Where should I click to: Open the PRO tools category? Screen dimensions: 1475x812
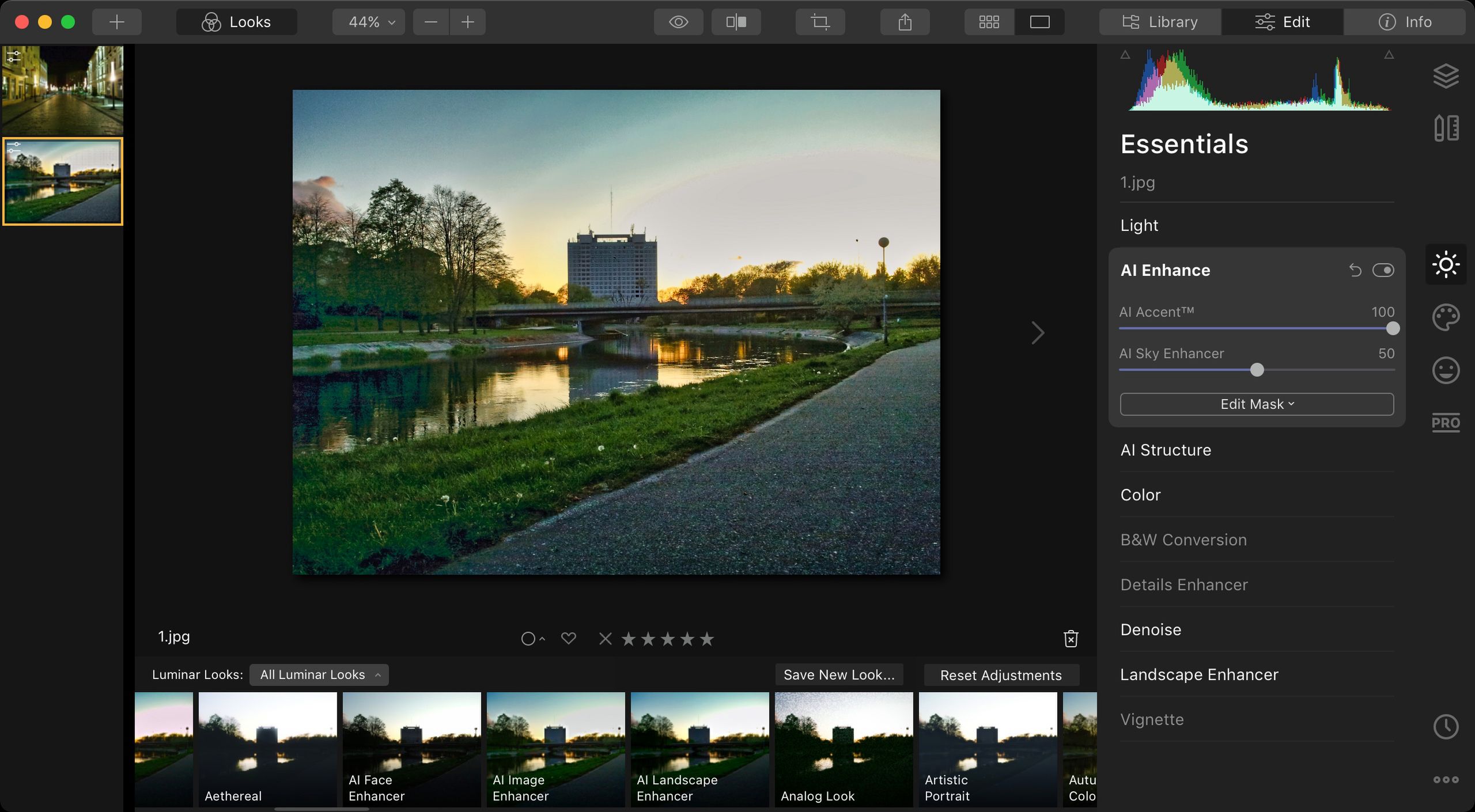click(x=1446, y=423)
